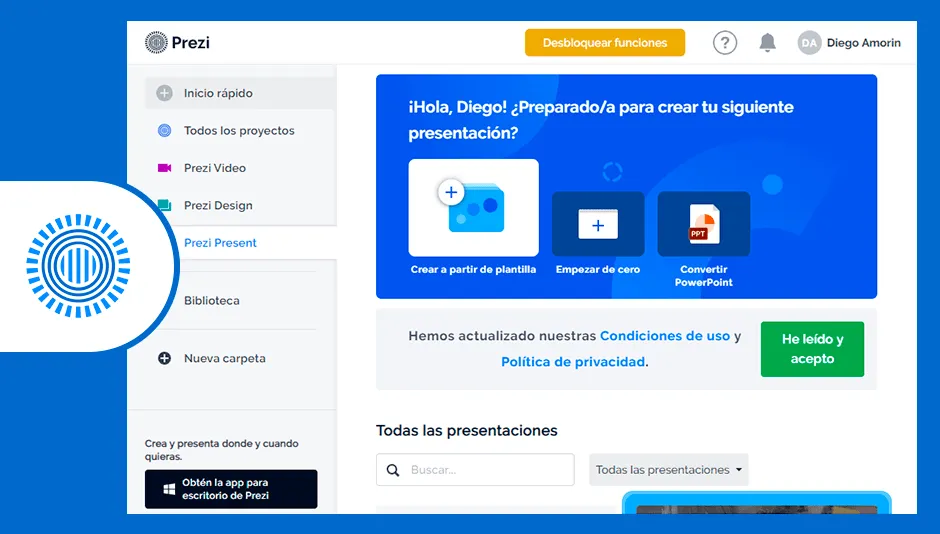Open Biblioteca in sidebar
The image size is (940, 534).
click(212, 300)
